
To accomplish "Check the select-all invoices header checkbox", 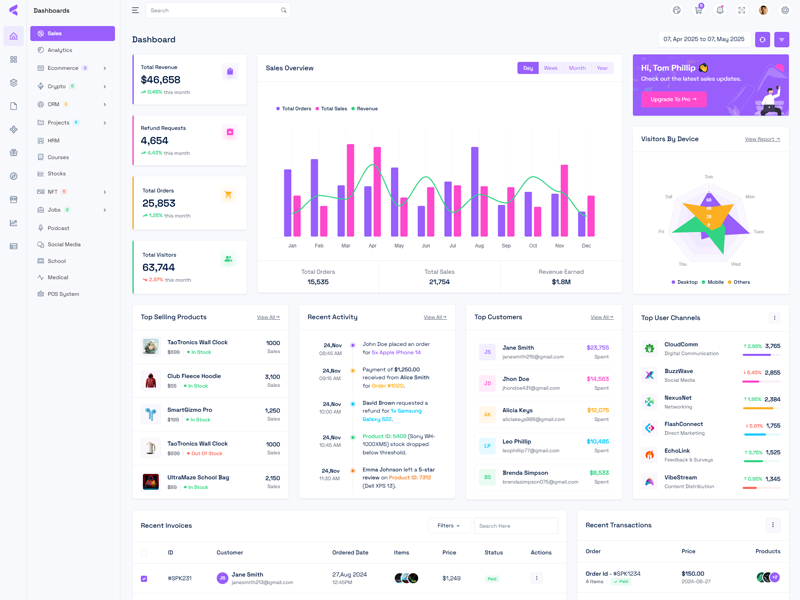I will click(144, 552).
